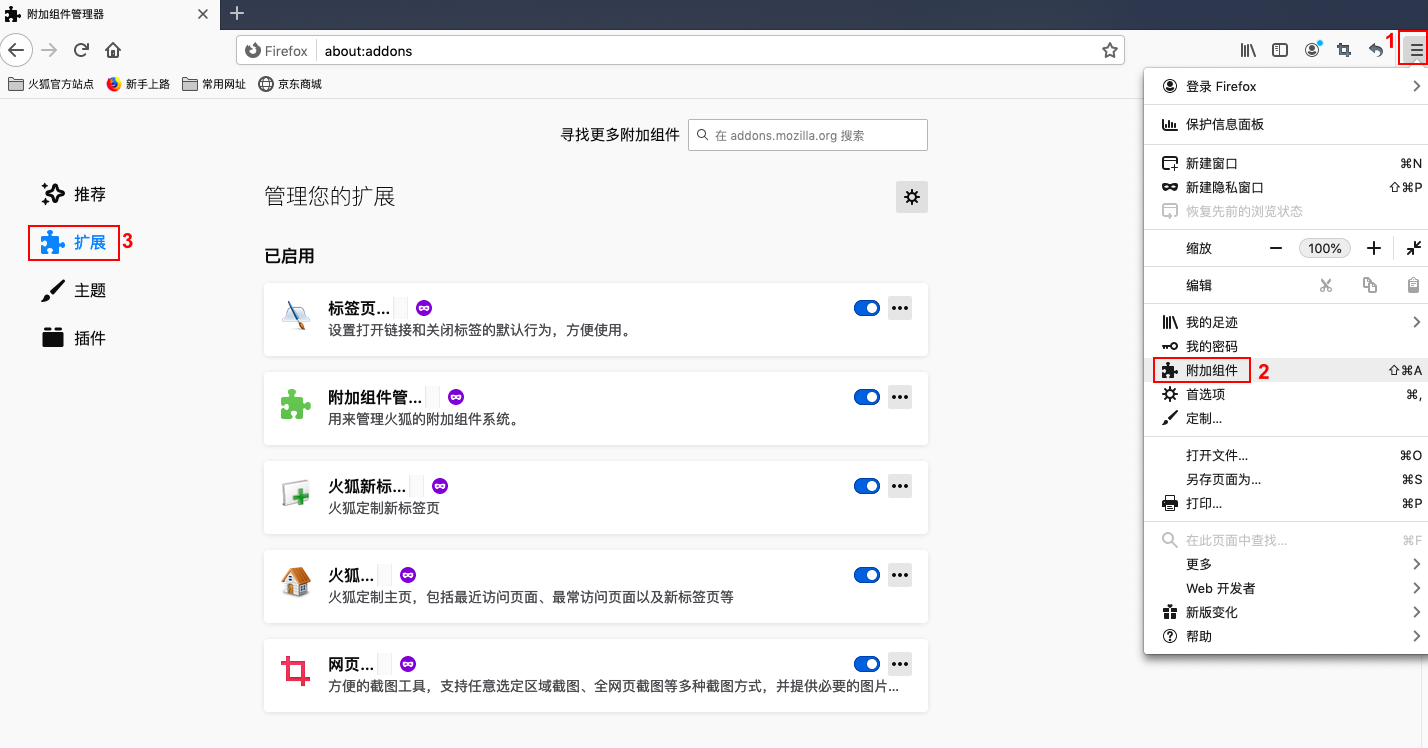The width and height of the screenshot is (1428, 748).
Task: Show sidebars toolbar icon
Action: click(1280, 50)
